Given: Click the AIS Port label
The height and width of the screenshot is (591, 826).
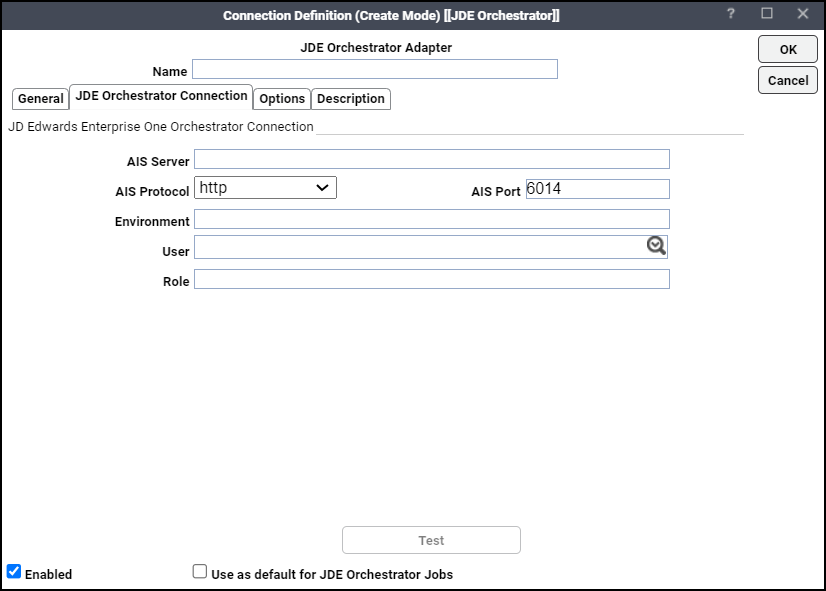Looking at the screenshot, I should point(496,192).
